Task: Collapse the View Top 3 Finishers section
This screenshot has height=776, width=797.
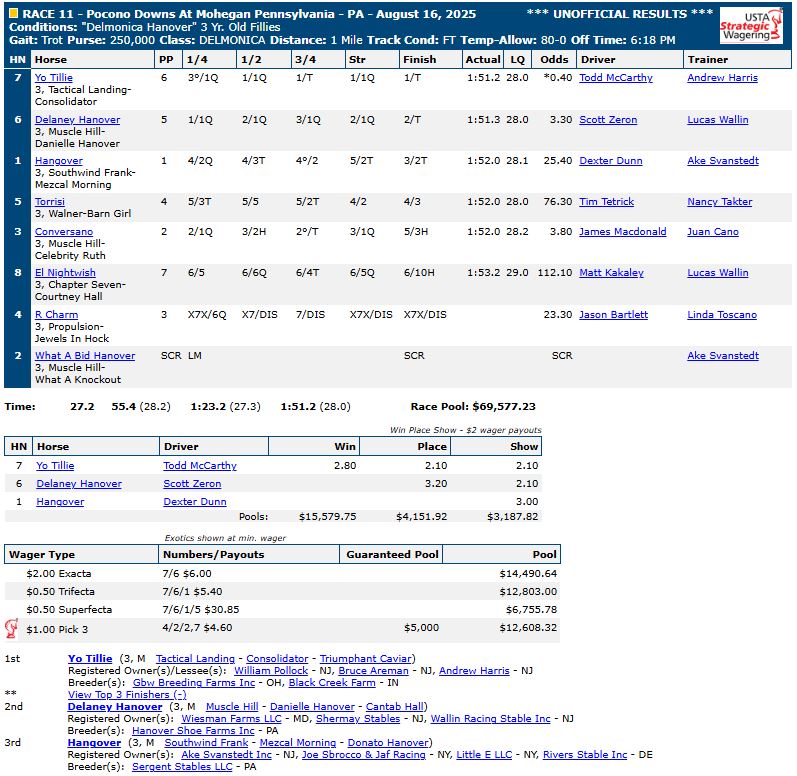Action: (x=126, y=694)
